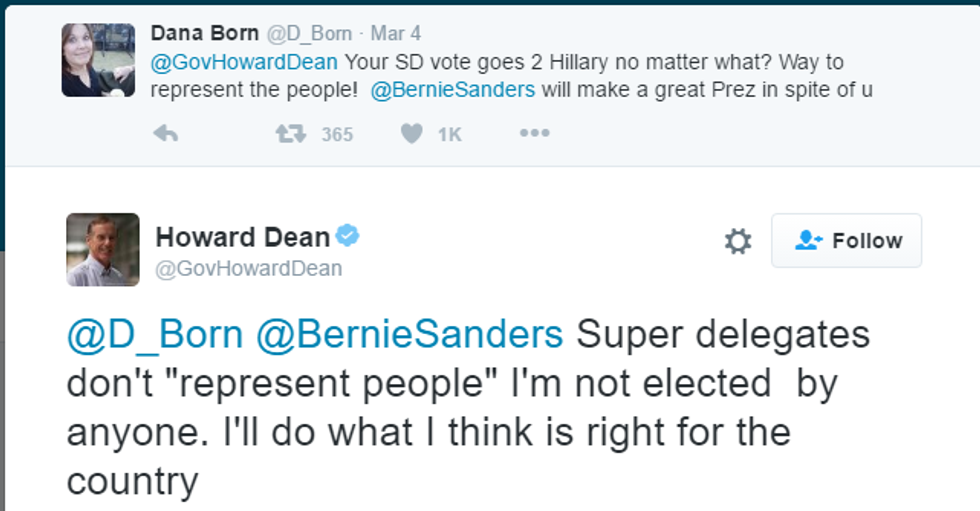Screen dimensions: 980x511
Task: Open the three-dots more options menu
Action: pyautogui.click(x=534, y=133)
